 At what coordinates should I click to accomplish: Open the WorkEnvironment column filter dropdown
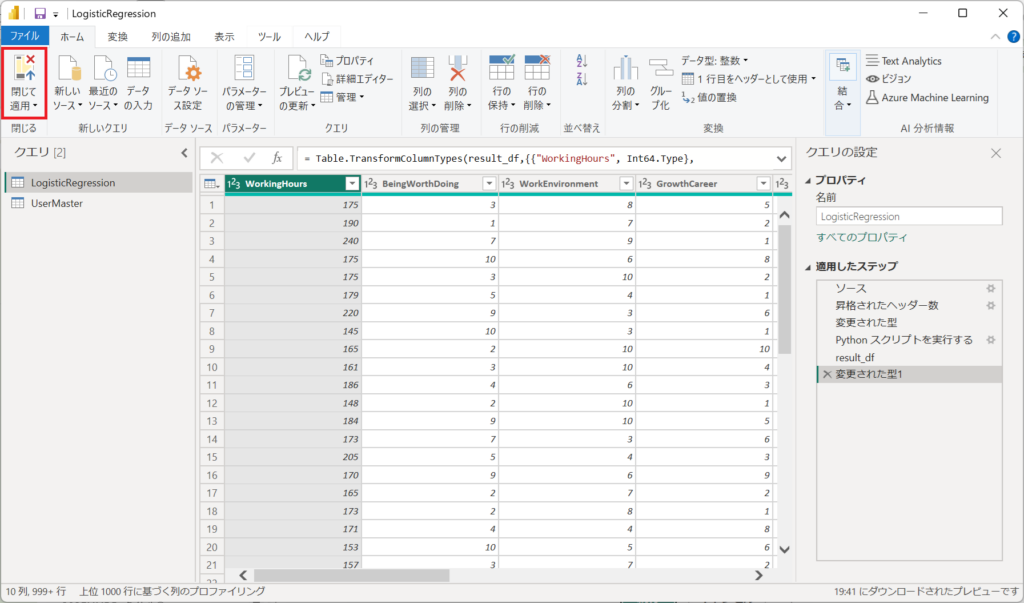point(626,184)
